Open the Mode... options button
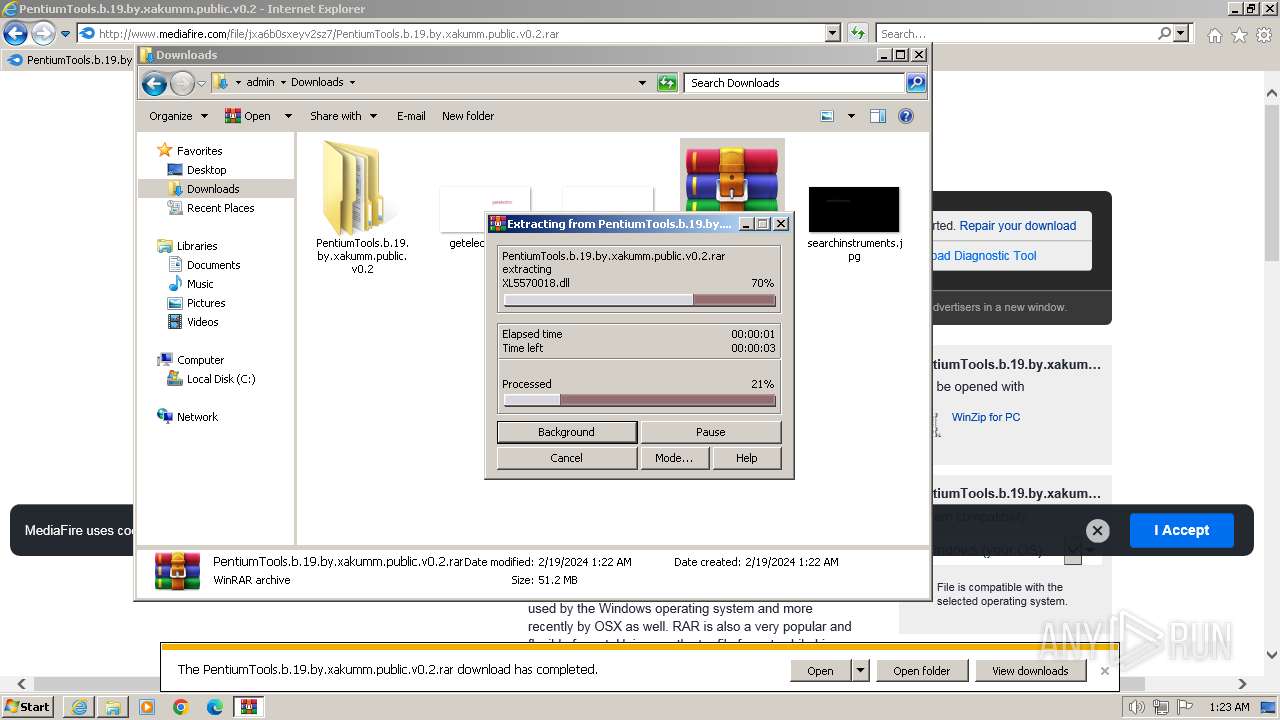Viewport: 1280px width, 720px height. pyautogui.click(x=673, y=458)
